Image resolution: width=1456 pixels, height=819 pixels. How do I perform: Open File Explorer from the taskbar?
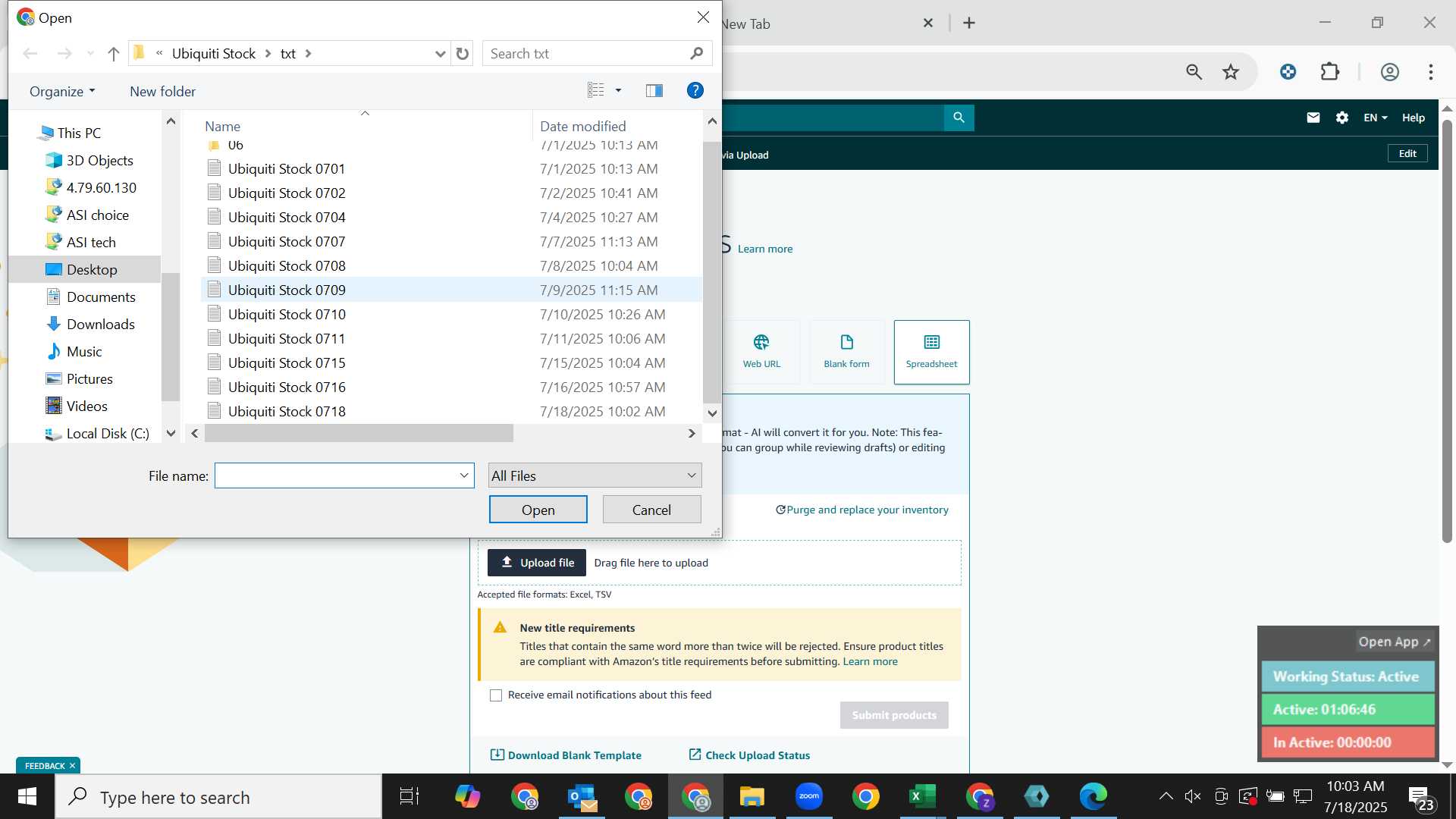point(752,796)
